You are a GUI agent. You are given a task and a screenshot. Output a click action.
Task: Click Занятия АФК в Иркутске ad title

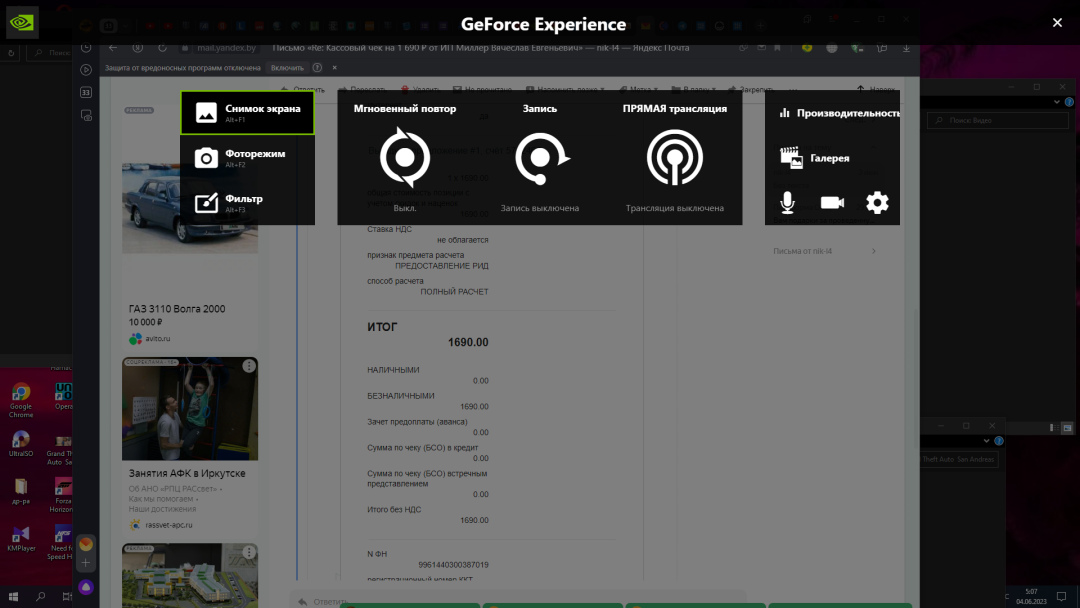click(187, 473)
